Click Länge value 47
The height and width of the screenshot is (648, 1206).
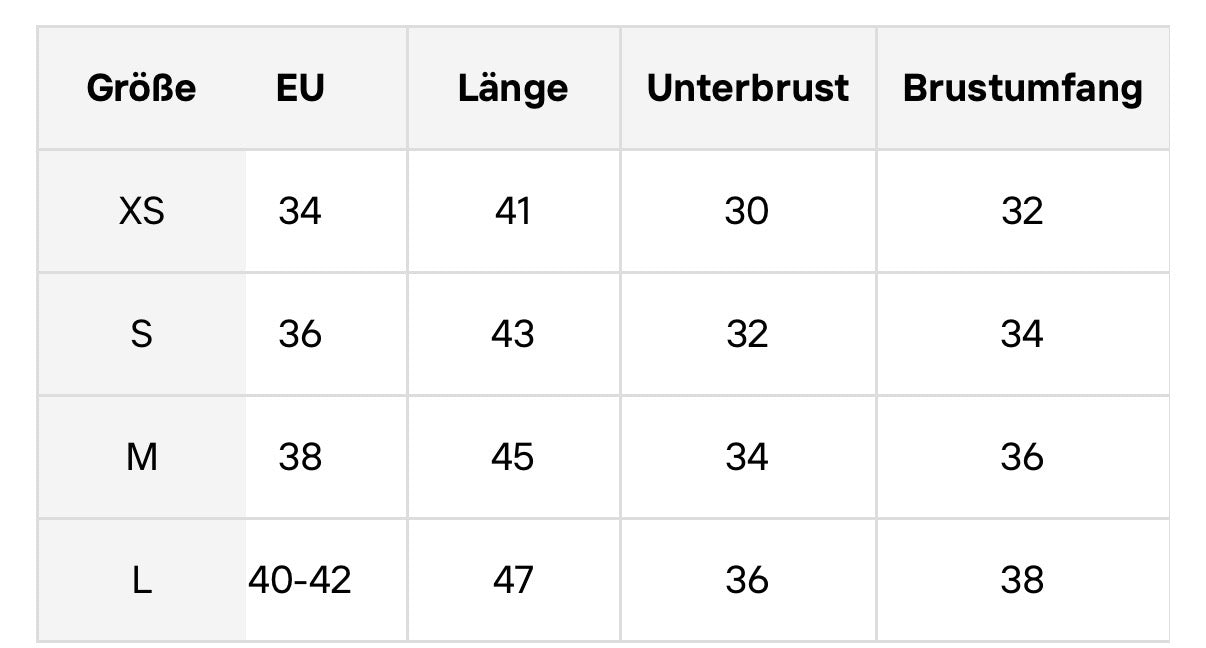[x=513, y=580]
